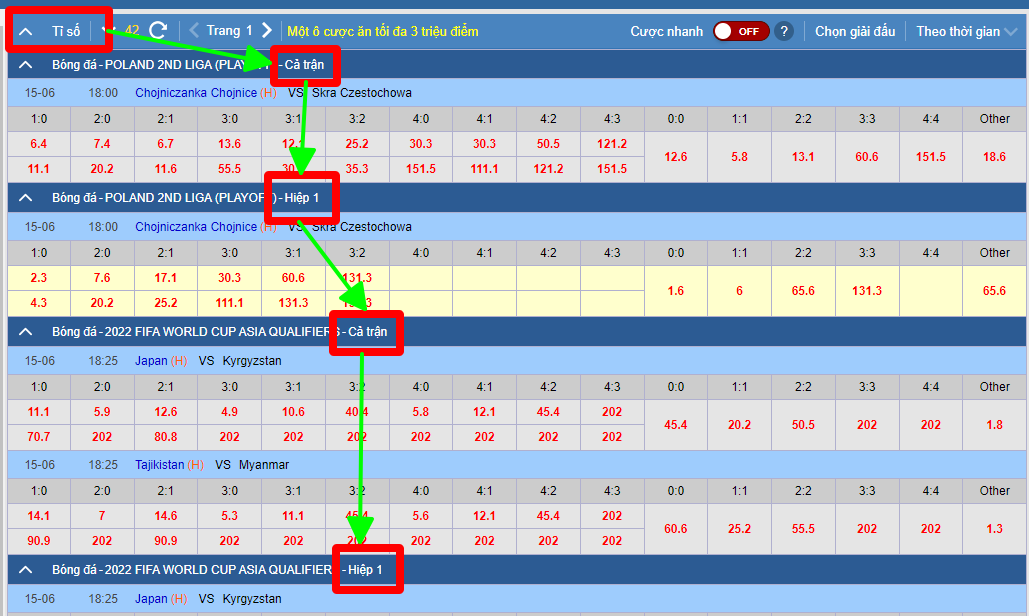Click the Japan team link in Cả trận
Viewport: 1029px width, 616px height.
click(151, 360)
